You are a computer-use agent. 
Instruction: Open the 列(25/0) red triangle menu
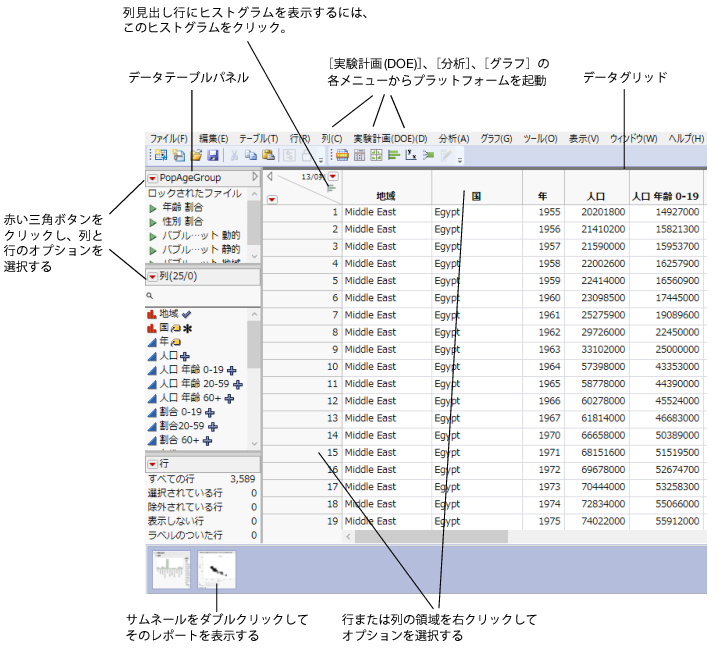click(153, 276)
